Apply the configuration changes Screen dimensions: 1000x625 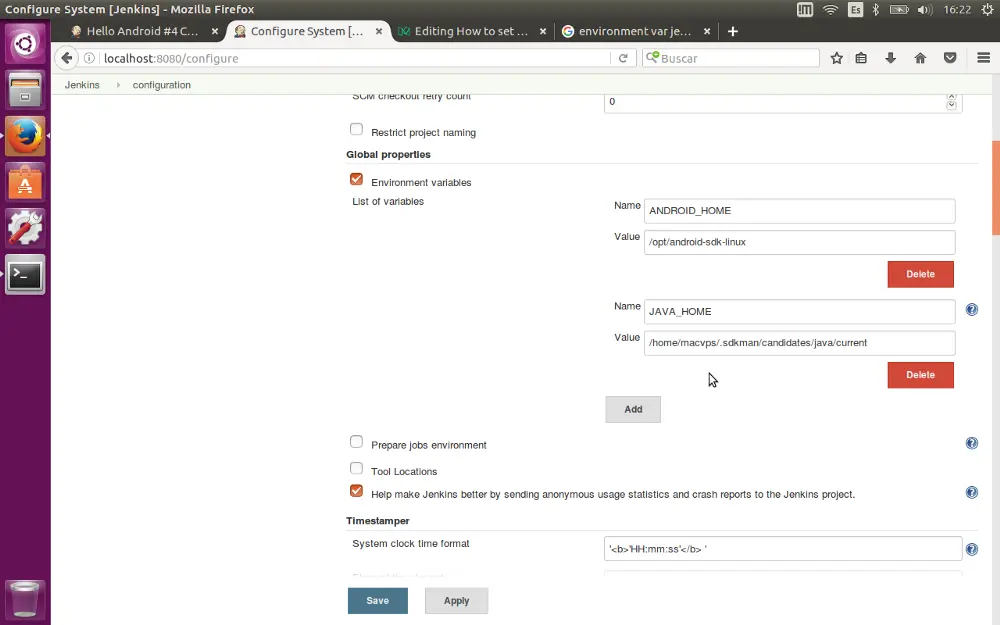[457, 601]
